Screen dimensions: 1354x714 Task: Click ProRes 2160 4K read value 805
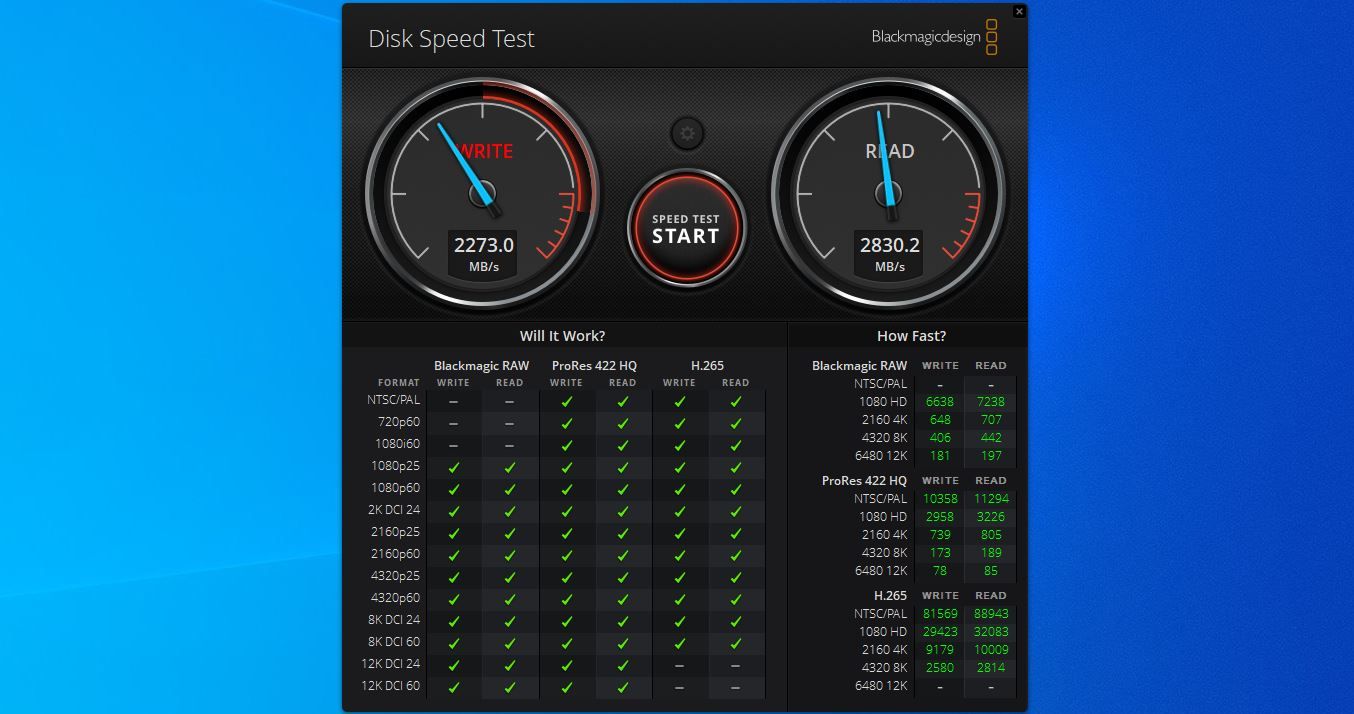pos(990,535)
